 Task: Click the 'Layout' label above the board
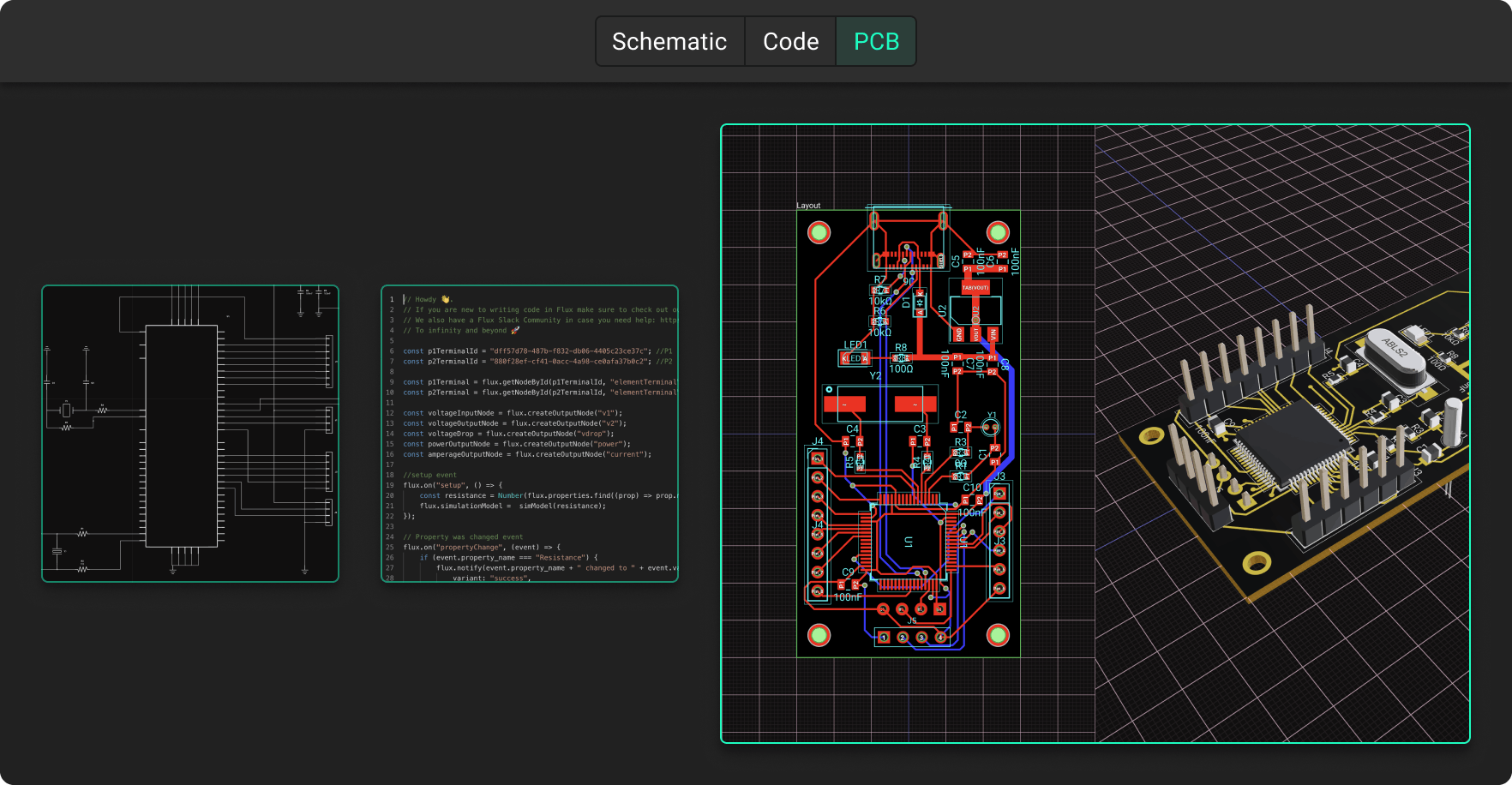coord(808,206)
